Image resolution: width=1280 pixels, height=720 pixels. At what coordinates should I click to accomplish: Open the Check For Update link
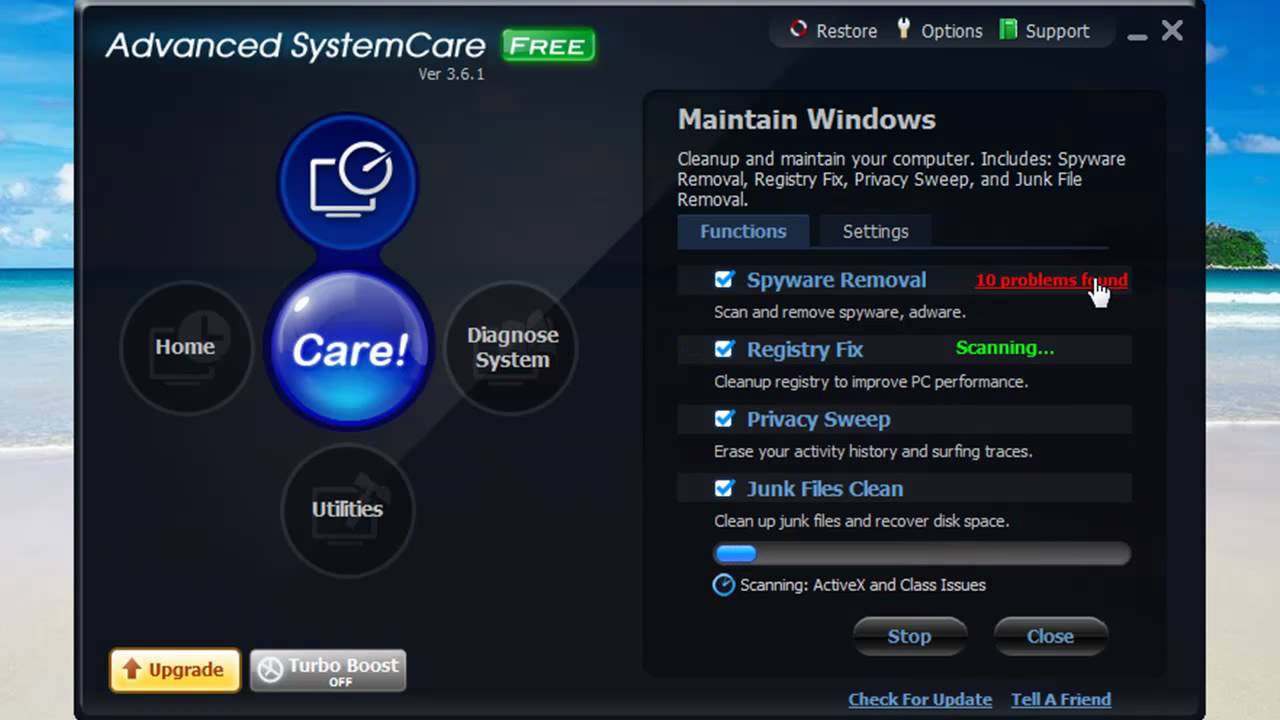click(x=920, y=700)
